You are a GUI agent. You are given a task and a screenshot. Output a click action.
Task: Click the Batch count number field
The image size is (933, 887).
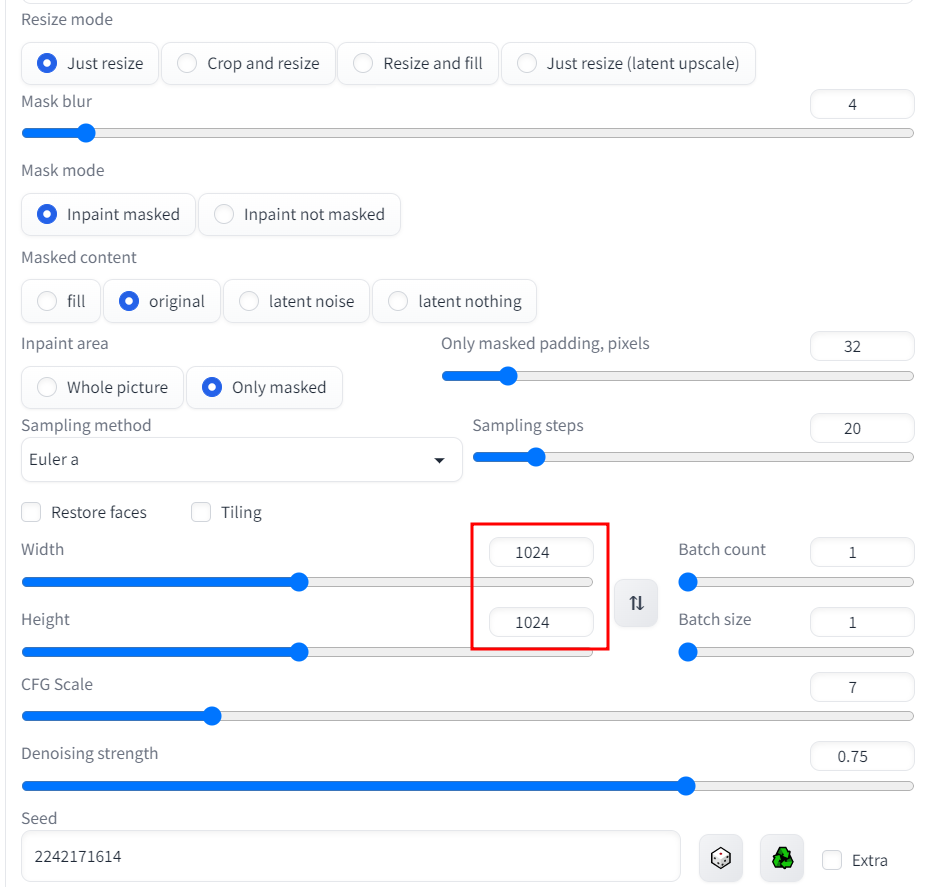pos(862,553)
